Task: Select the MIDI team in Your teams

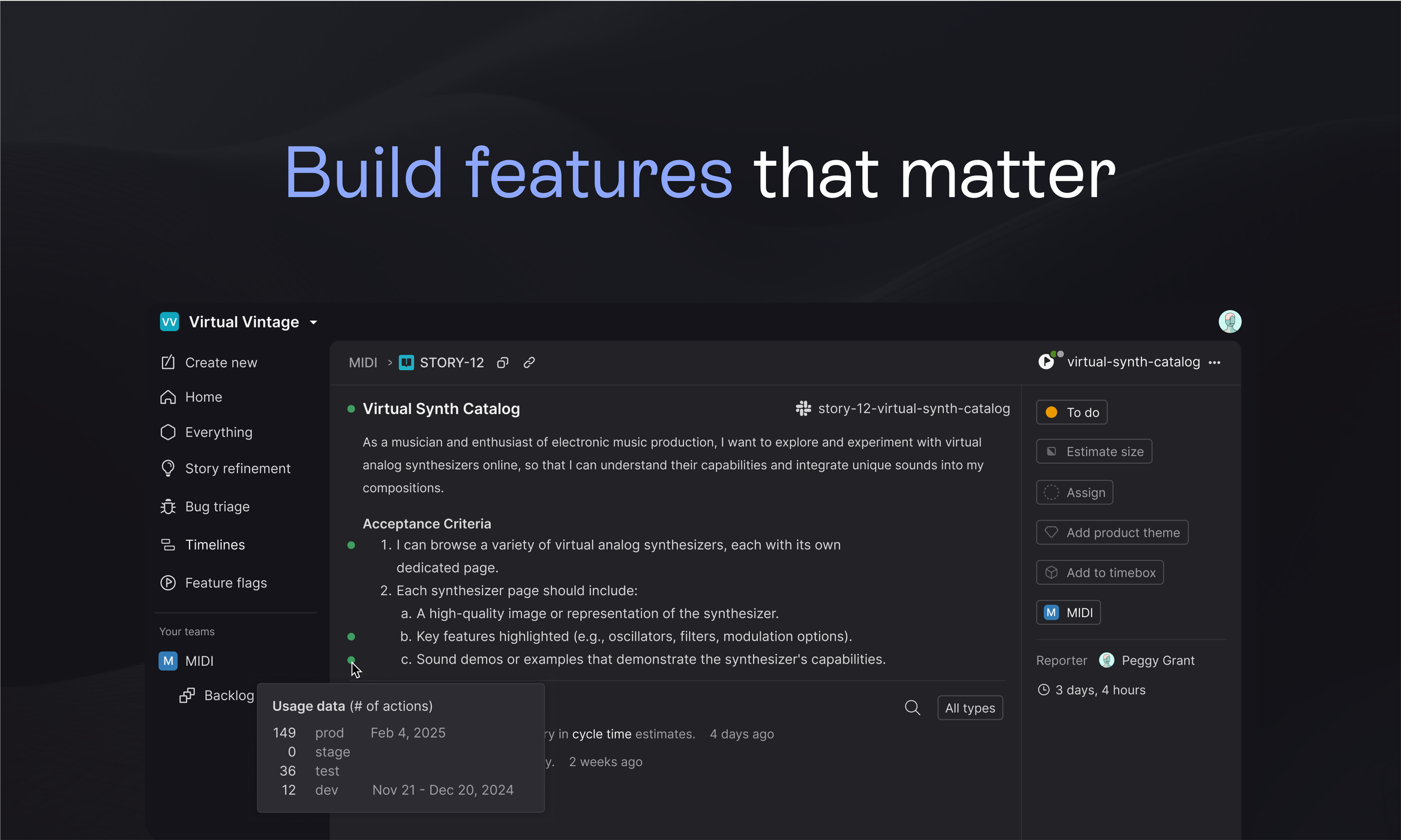Action: tap(186, 660)
